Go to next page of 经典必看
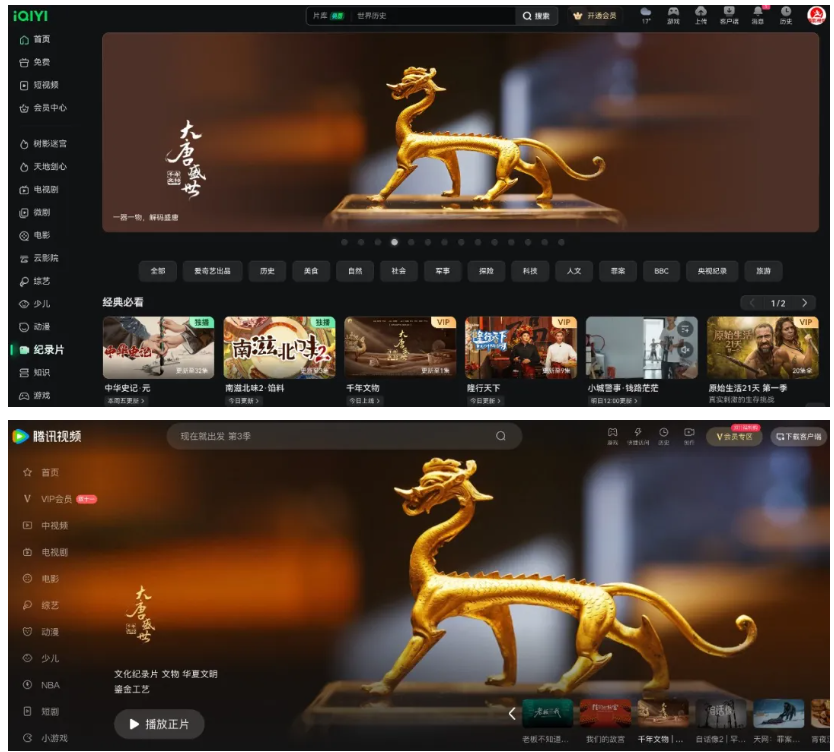 (x=805, y=302)
